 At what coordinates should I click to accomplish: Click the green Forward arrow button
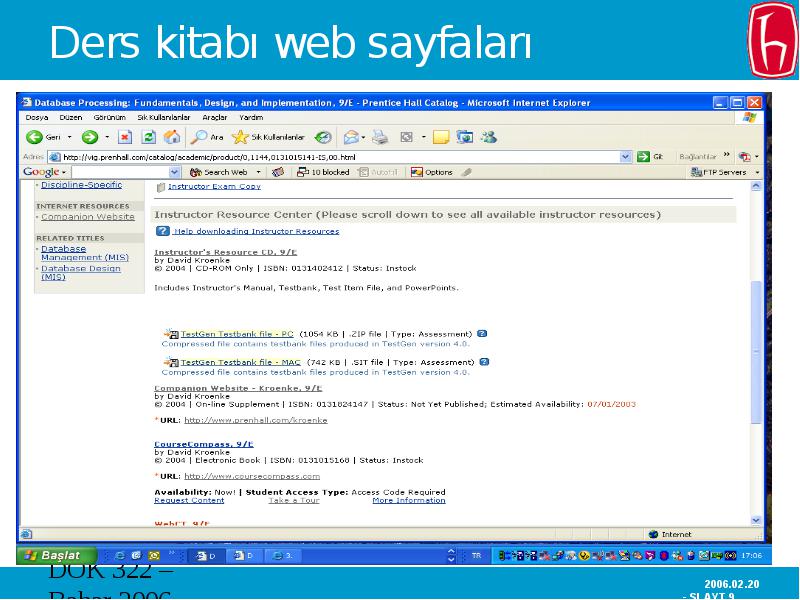click(x=90, y=137)
